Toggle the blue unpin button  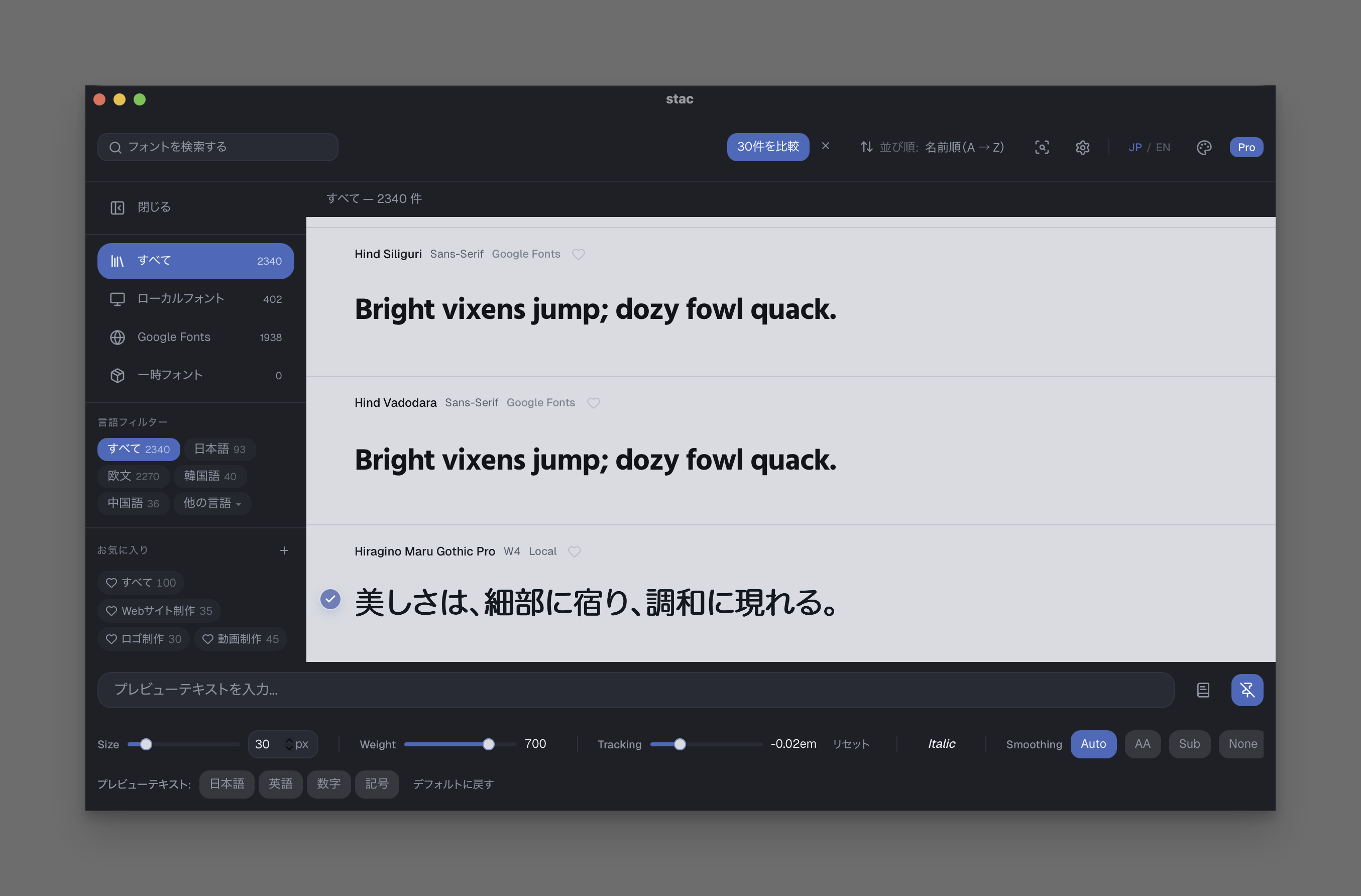click(1246, 690)
